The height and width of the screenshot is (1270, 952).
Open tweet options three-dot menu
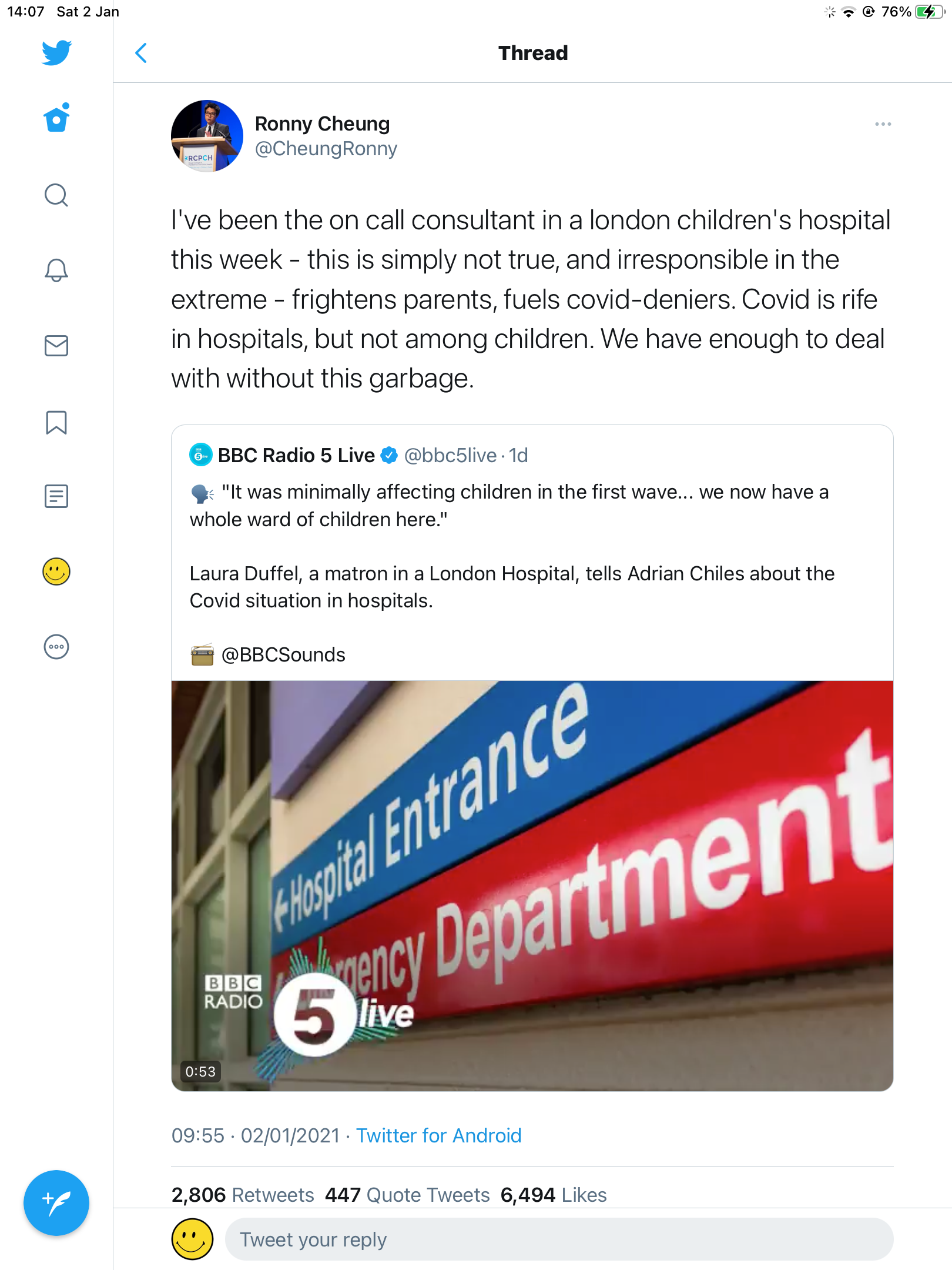point(883,124)
